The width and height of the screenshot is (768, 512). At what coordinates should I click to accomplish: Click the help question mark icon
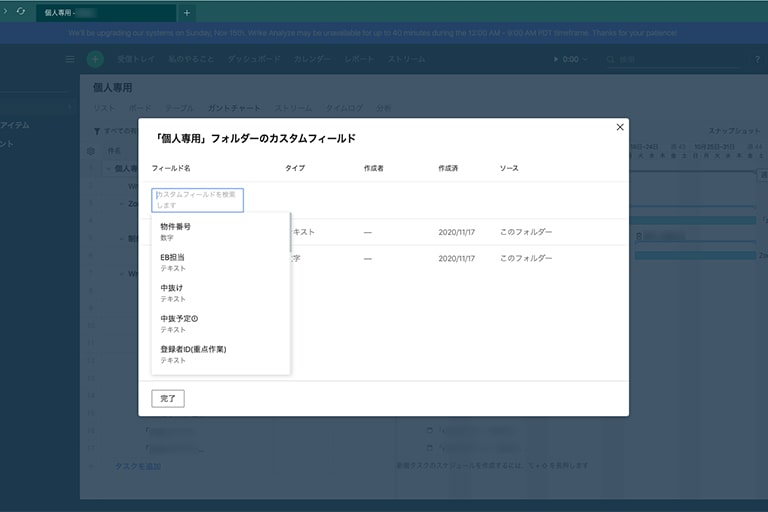(757, 60)
